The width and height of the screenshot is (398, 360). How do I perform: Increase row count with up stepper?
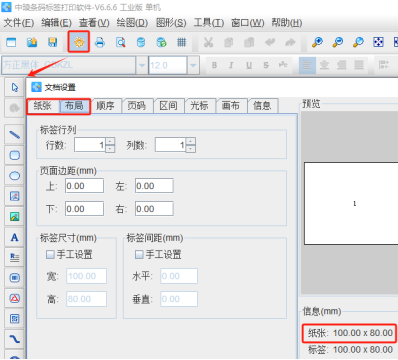(110, 141)
